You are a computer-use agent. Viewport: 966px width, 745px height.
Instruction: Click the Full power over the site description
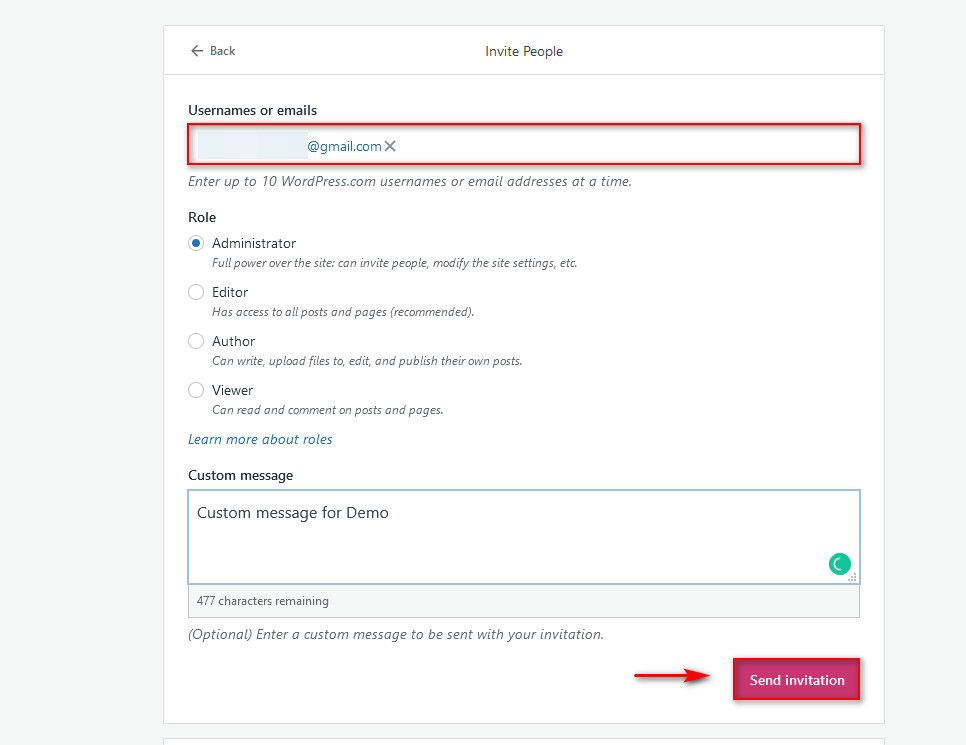click(394, 263)
